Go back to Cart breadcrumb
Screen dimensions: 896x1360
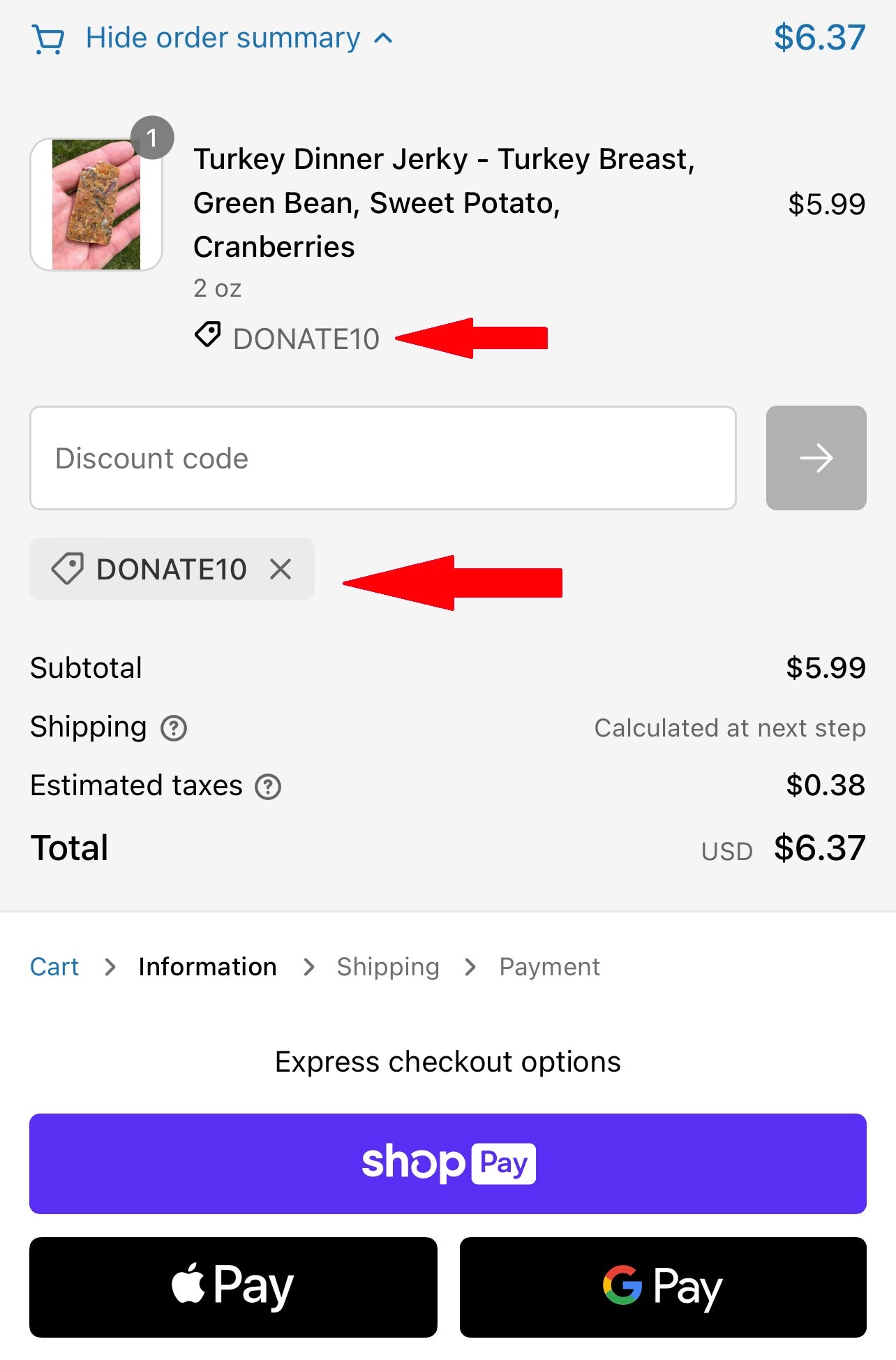[54, 967]
